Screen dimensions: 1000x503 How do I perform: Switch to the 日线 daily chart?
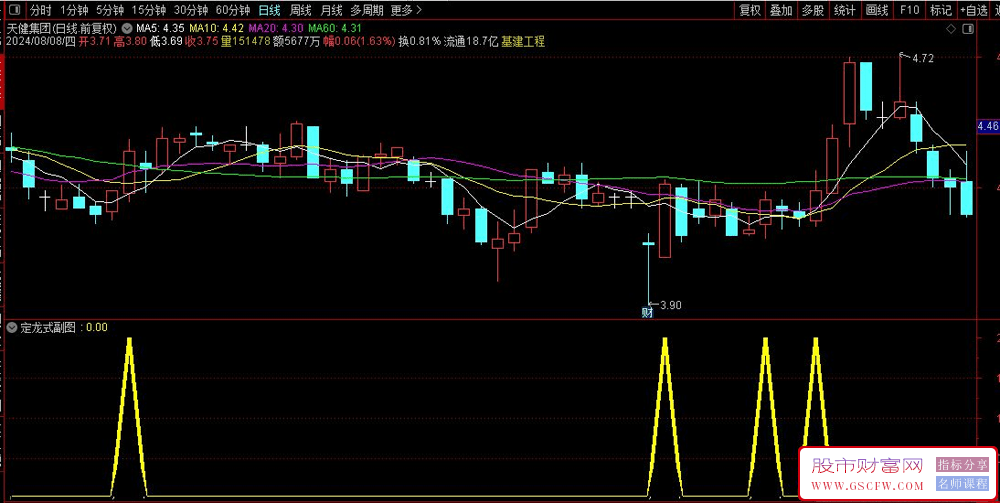pyautogui.click(x=269, y=10)
